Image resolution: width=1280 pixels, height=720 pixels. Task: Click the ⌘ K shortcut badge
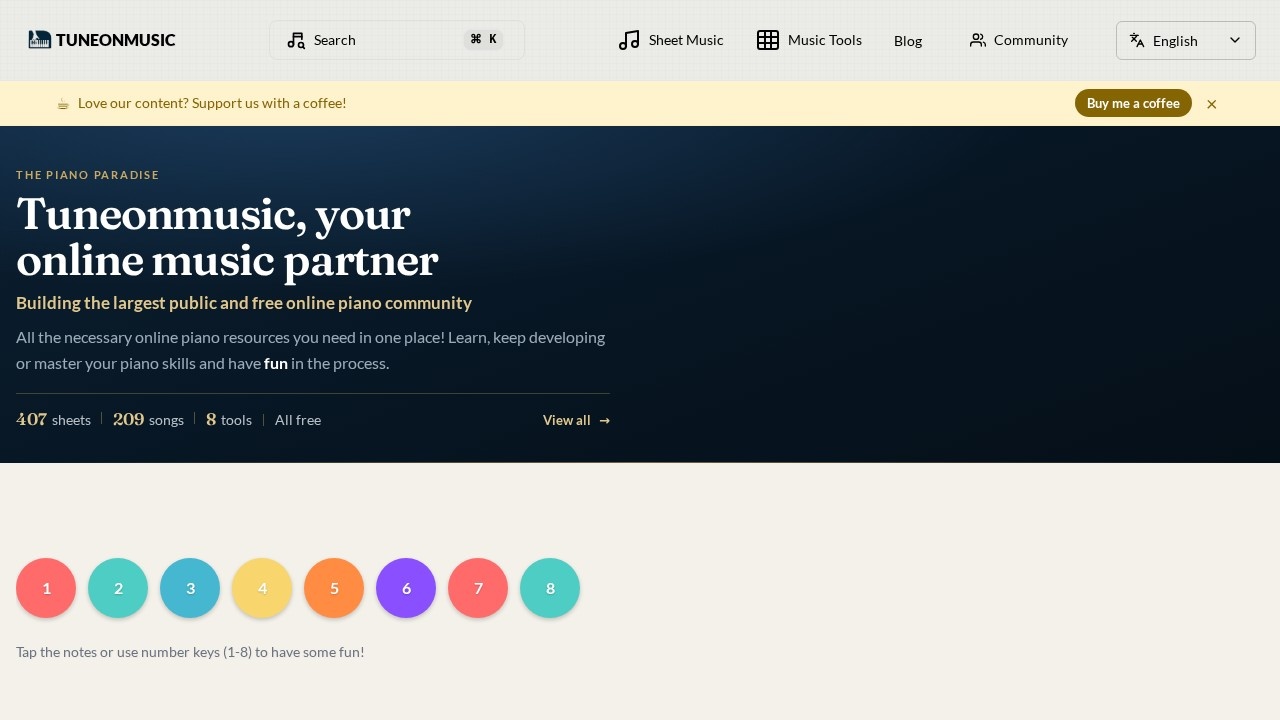483,40
